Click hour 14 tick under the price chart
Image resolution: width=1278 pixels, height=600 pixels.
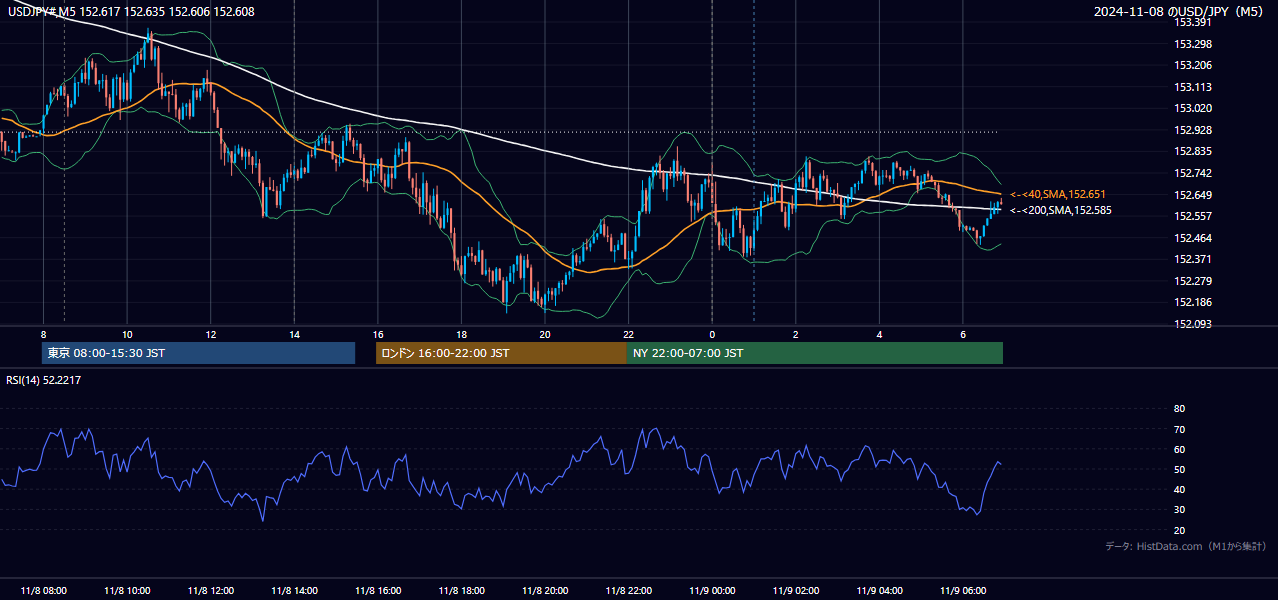click(x=294, y=334)
